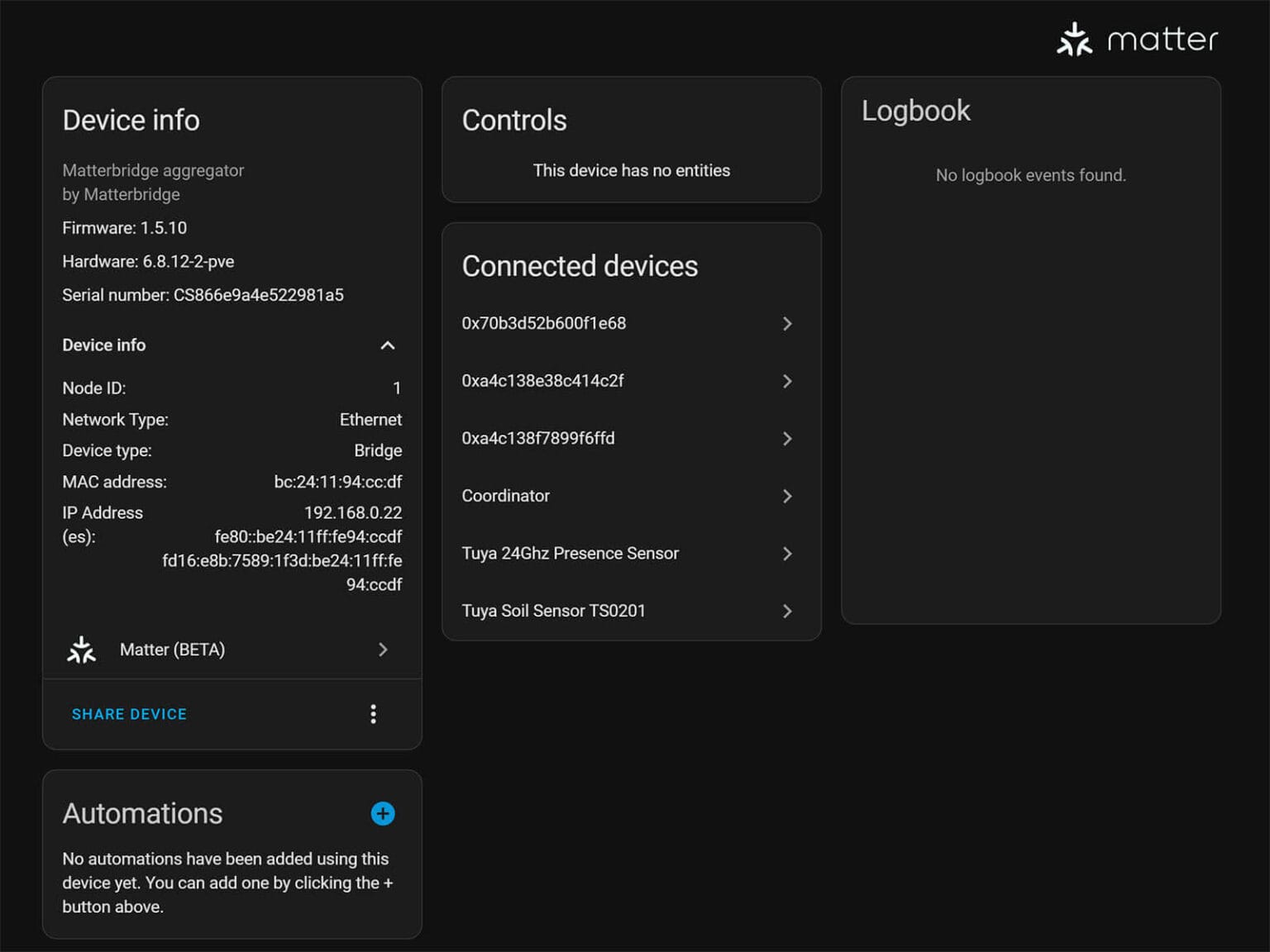
Task: Open the Coordinator connected device
Action: coord(506,496)
